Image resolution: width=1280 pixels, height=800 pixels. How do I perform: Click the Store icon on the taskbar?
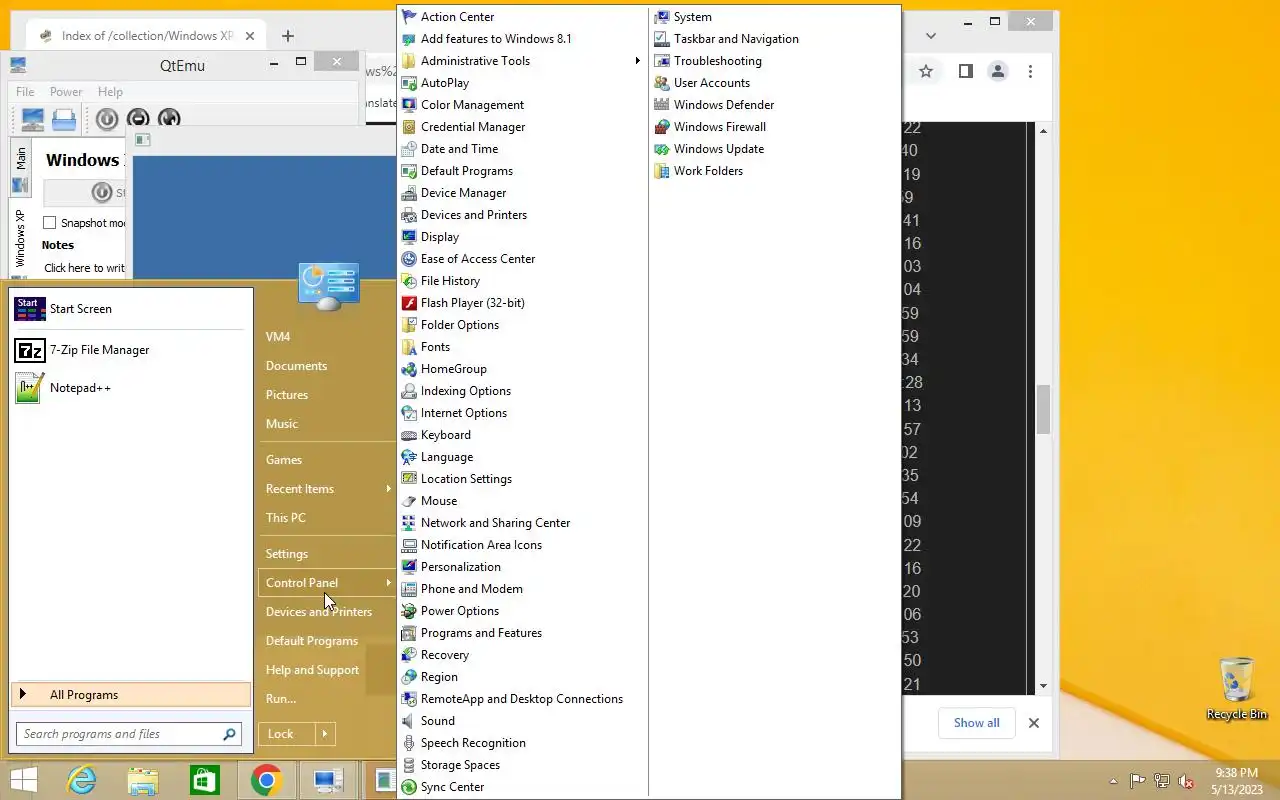[x=204, y=780]
